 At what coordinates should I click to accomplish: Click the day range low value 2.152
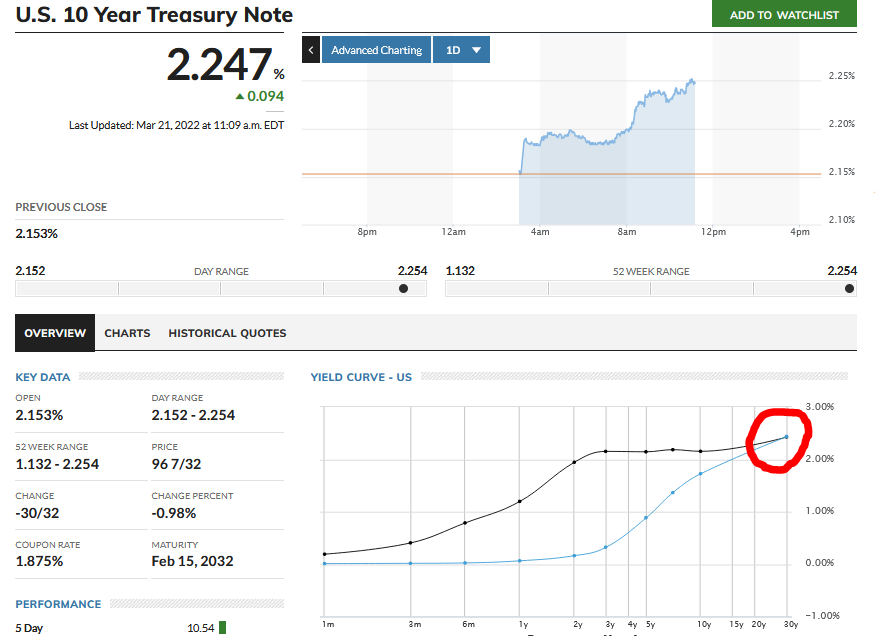30,271
